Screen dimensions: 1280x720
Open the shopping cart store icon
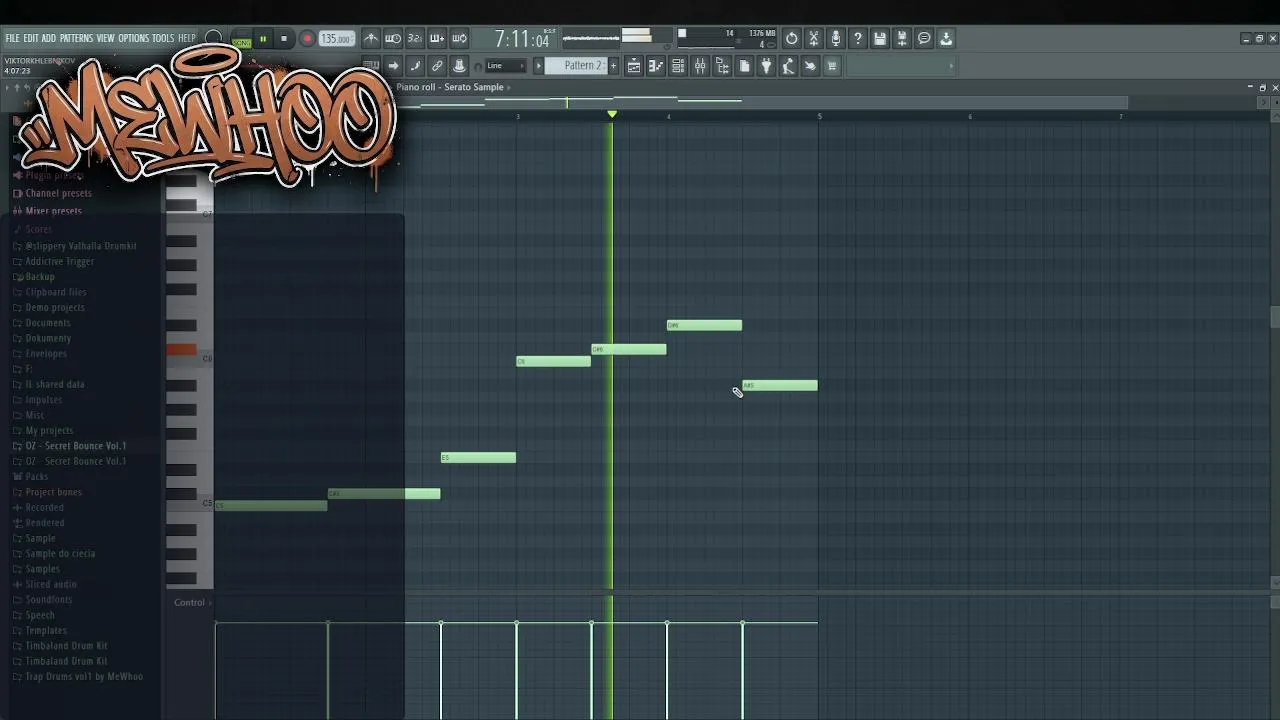point(832,66)
